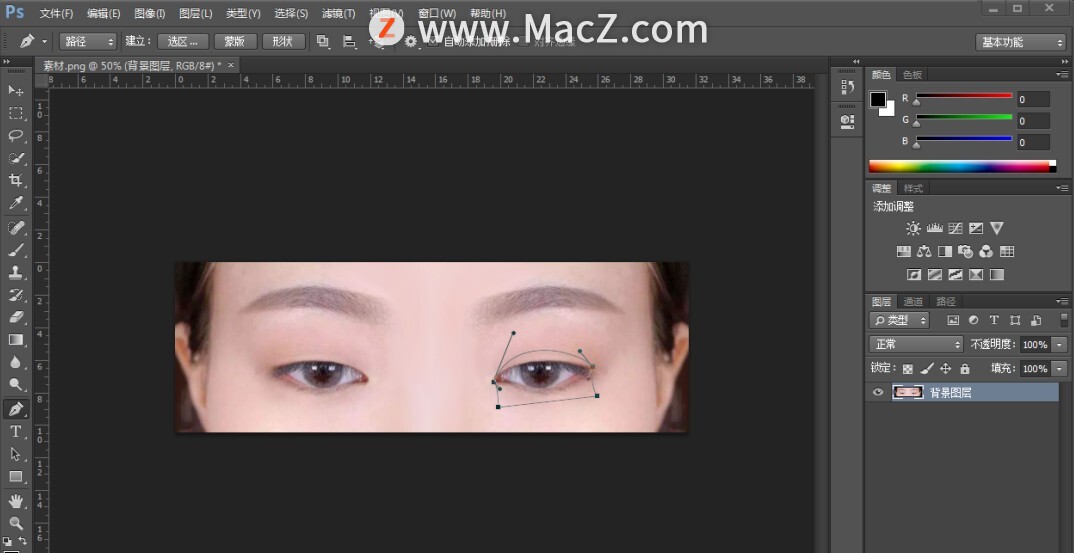
Task: Add a Brightness/Contrast adjustment
Action: click(x=913, y=229)
